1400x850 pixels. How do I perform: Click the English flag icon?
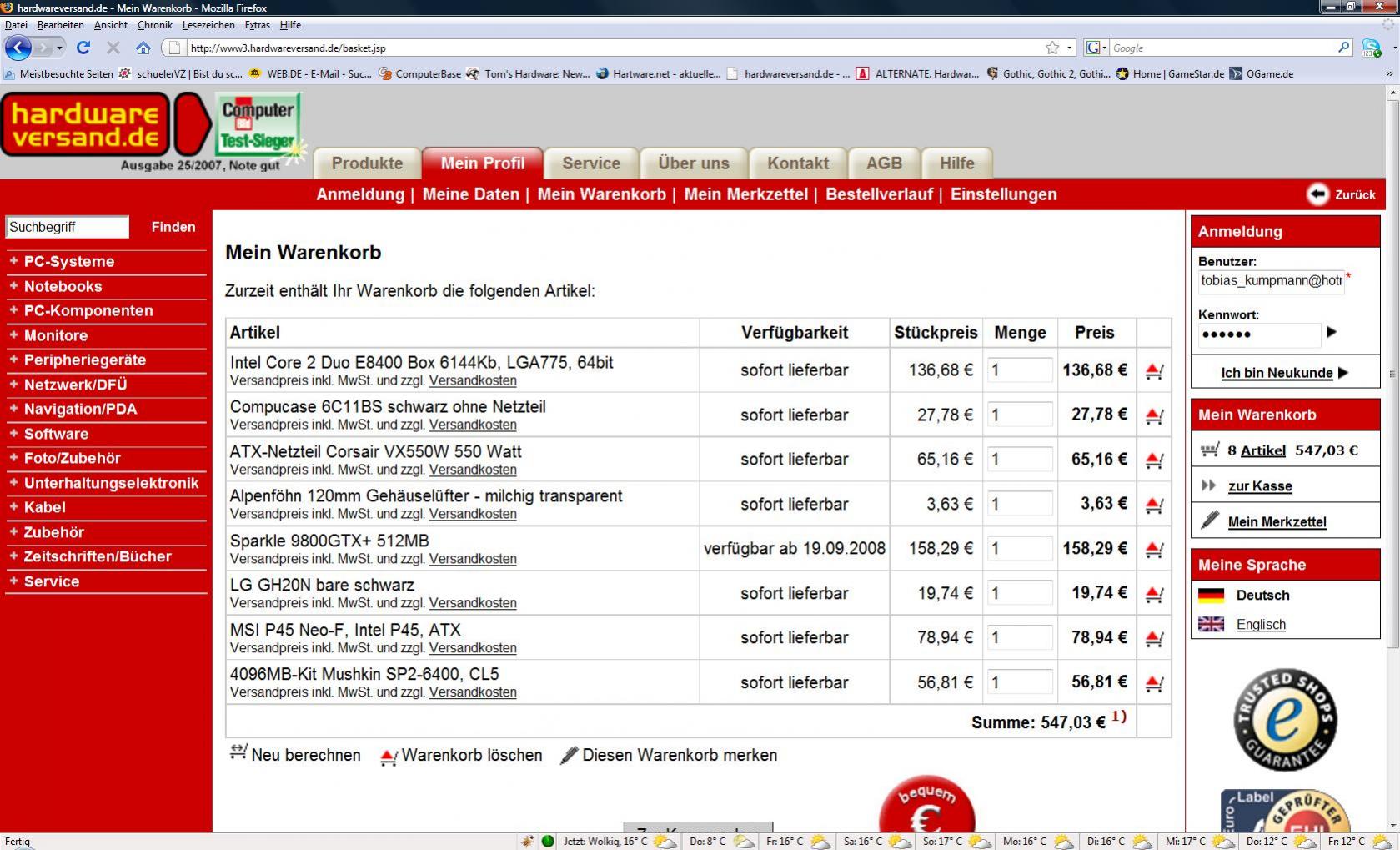[1211, 624]
